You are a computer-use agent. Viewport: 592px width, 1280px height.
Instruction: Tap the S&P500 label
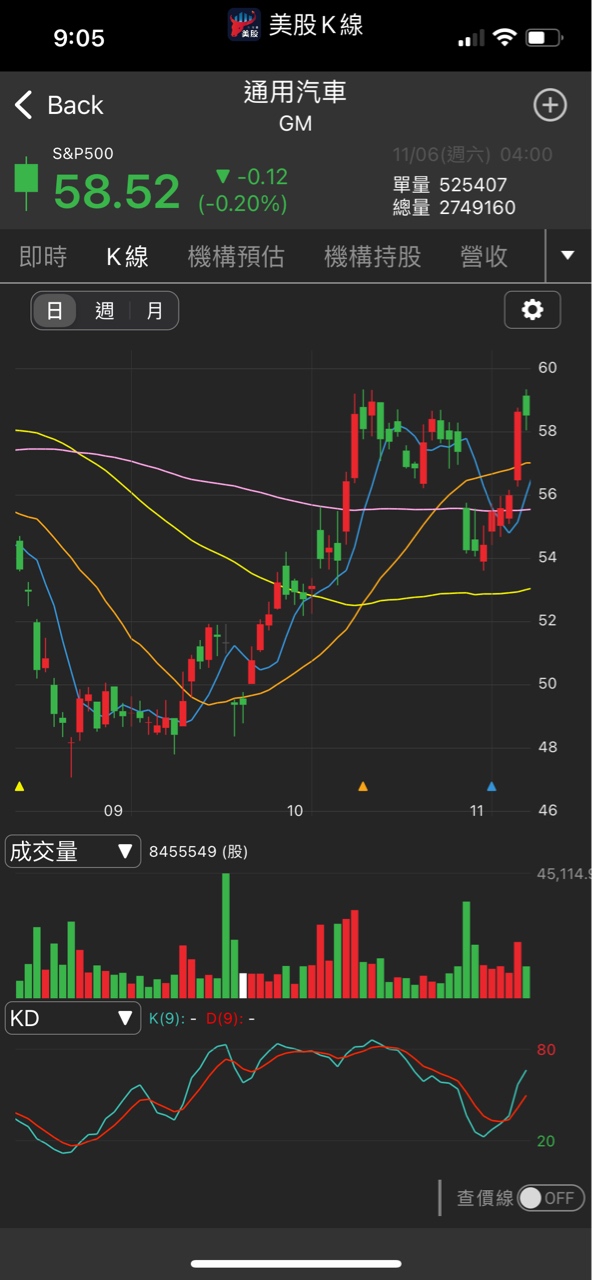pos(83,154)
